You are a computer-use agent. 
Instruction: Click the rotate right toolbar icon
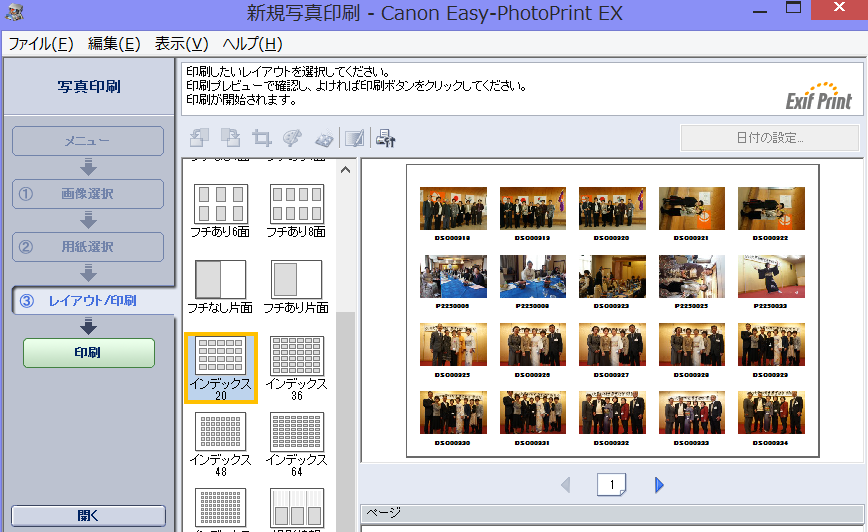[230, 138]
